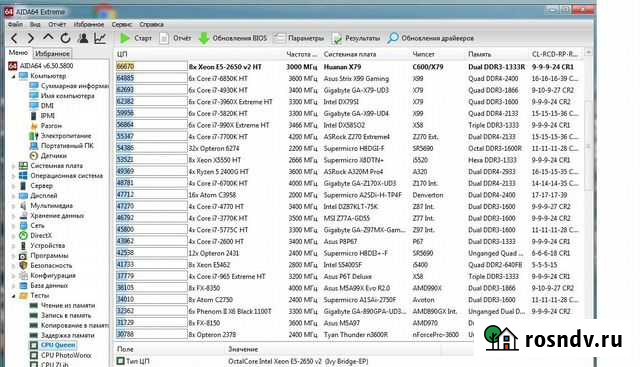Click the Forward navigation arrow
Screen dimensions: 640x367
[31, 38]
